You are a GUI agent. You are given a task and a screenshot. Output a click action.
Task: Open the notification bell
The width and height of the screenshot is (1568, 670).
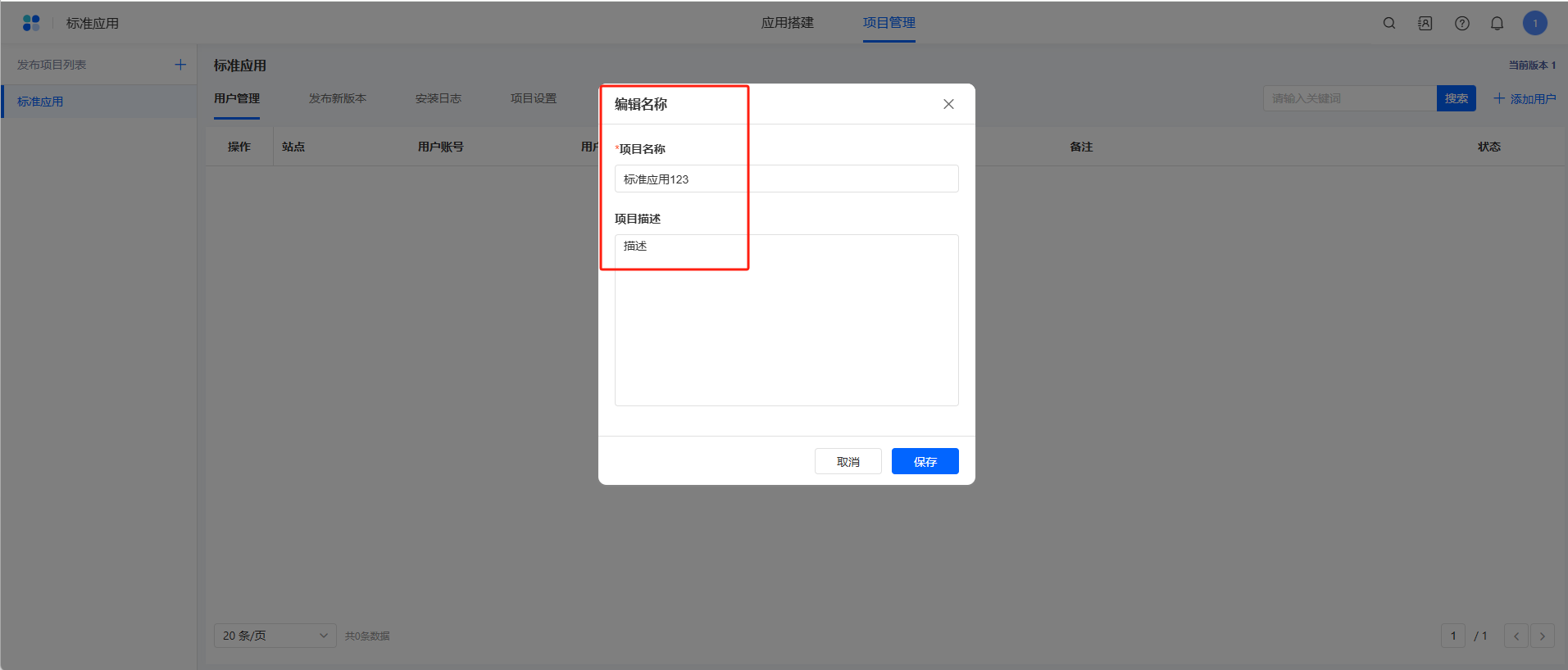tap(1497, 23)
